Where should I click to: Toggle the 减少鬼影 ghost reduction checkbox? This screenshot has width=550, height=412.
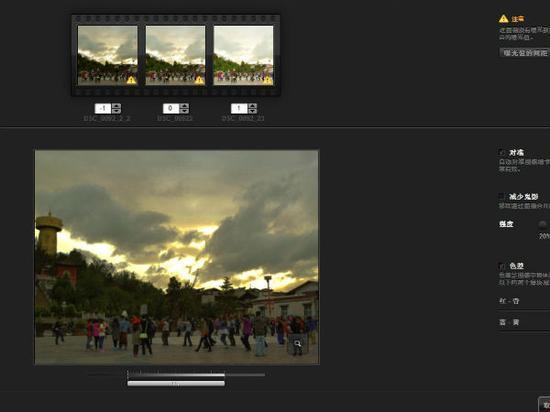pyautogui.click(x=502, y=196)
